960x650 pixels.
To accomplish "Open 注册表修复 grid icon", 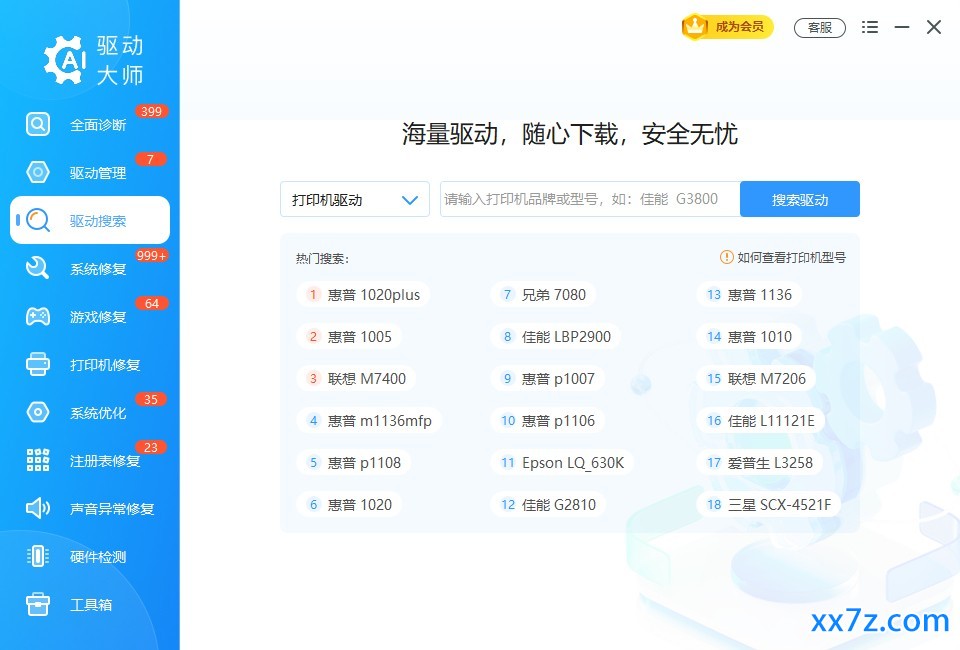I will [x=37, y=460].
